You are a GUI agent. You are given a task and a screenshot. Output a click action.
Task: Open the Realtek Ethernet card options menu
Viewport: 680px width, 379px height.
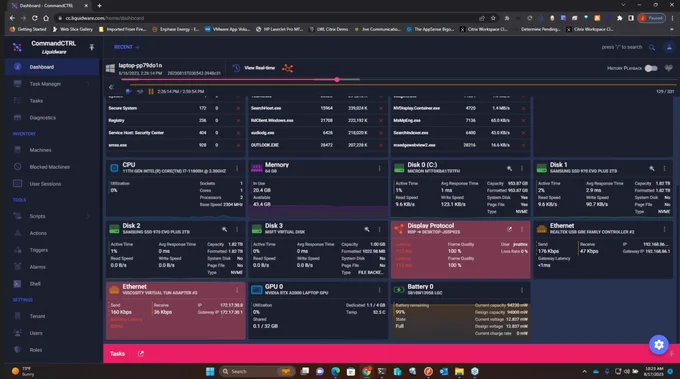(x=664, y=229)
